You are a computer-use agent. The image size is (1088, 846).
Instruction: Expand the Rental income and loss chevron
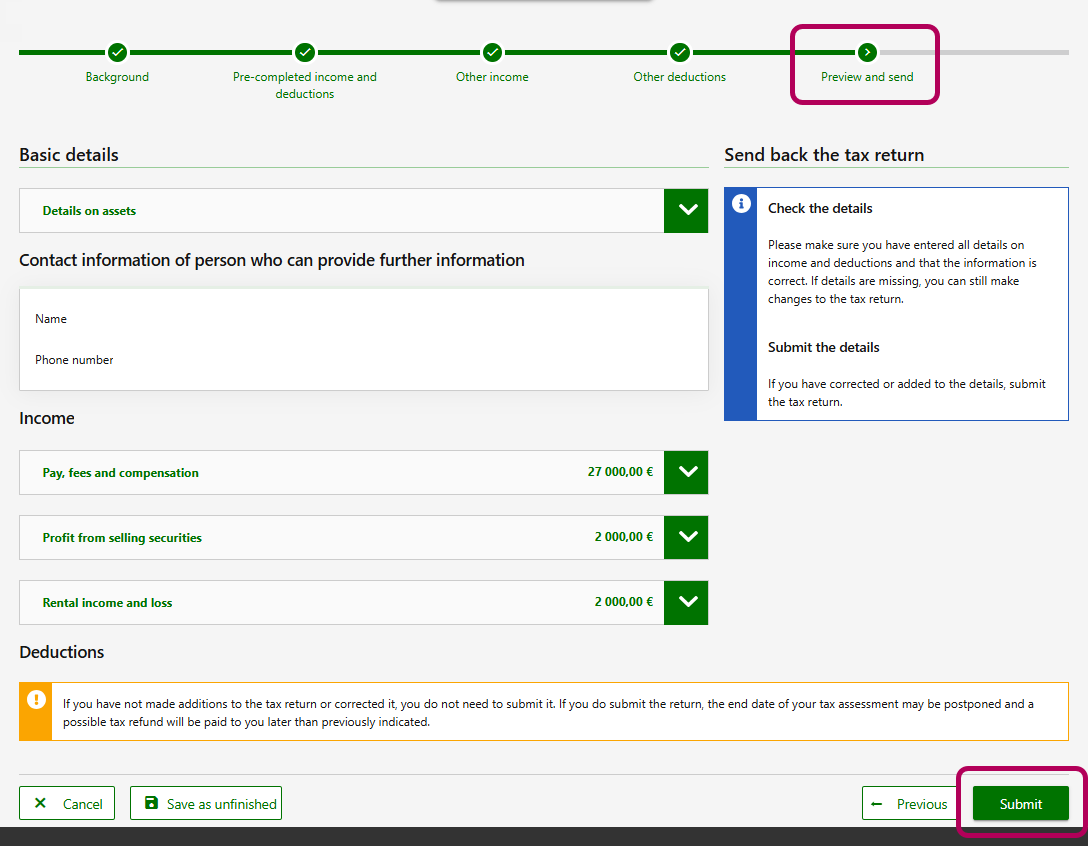pyautogui.click(x=686, y=602)
